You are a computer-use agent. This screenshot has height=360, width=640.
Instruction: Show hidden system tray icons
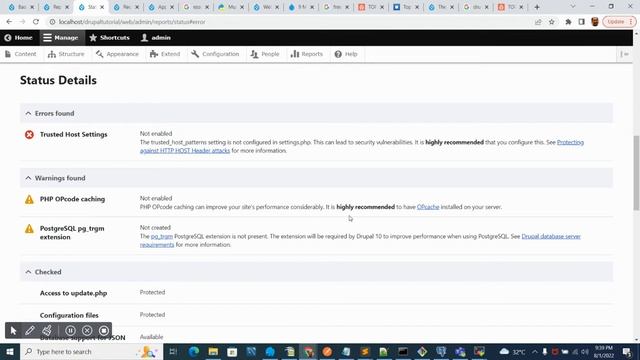[535, 351]
